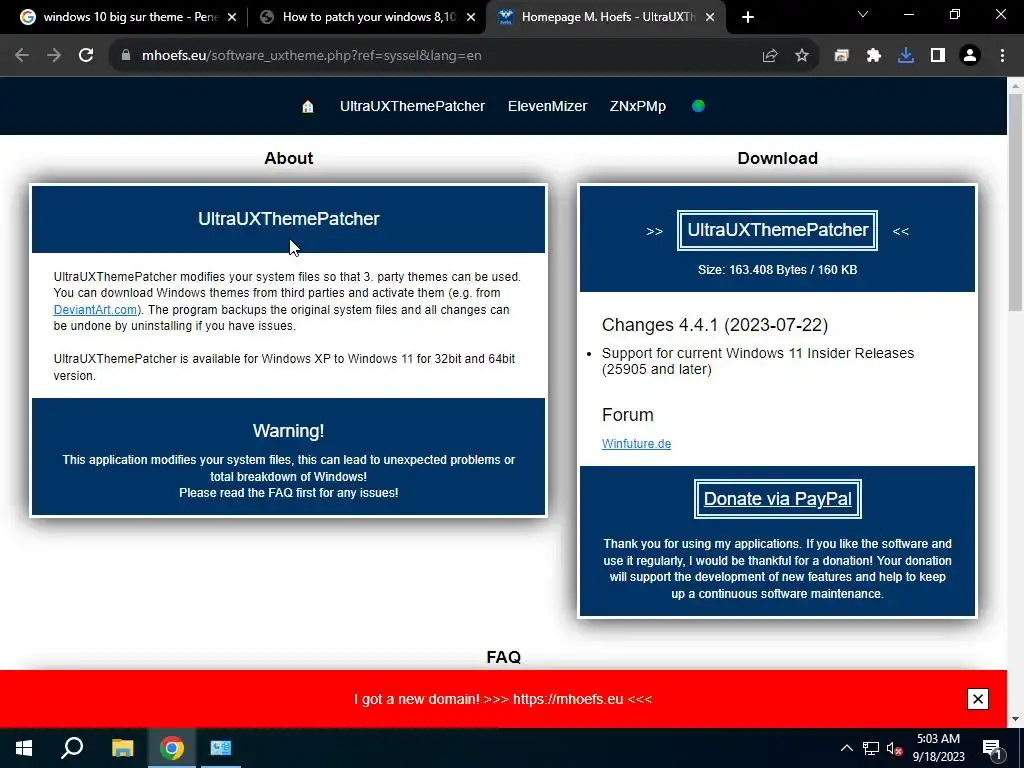1024x768 pixels.
Task: Open the notification center icon
Action: [992, 748]
